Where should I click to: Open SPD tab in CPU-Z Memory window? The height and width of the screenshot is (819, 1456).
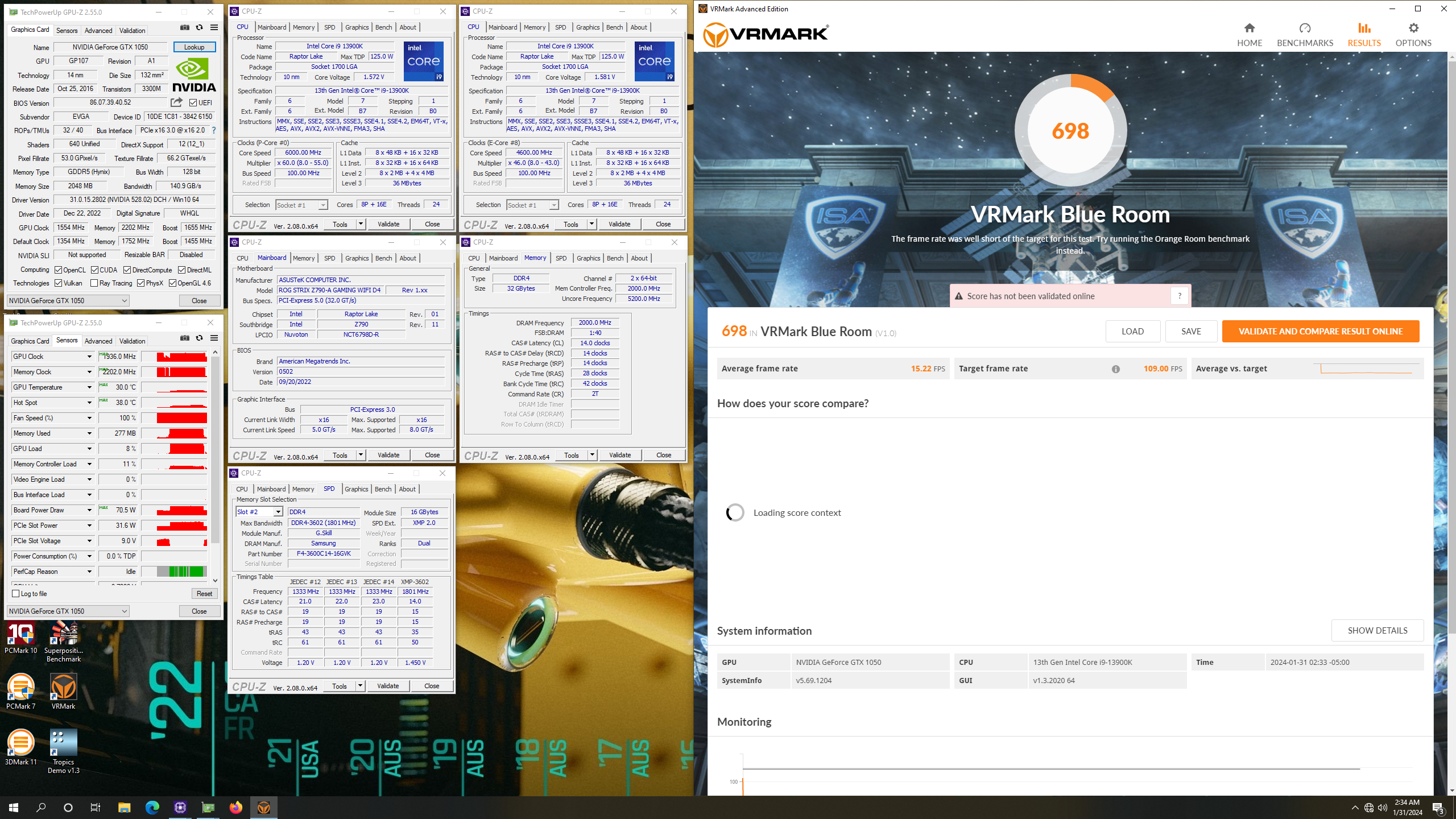[x=561, y=258]
